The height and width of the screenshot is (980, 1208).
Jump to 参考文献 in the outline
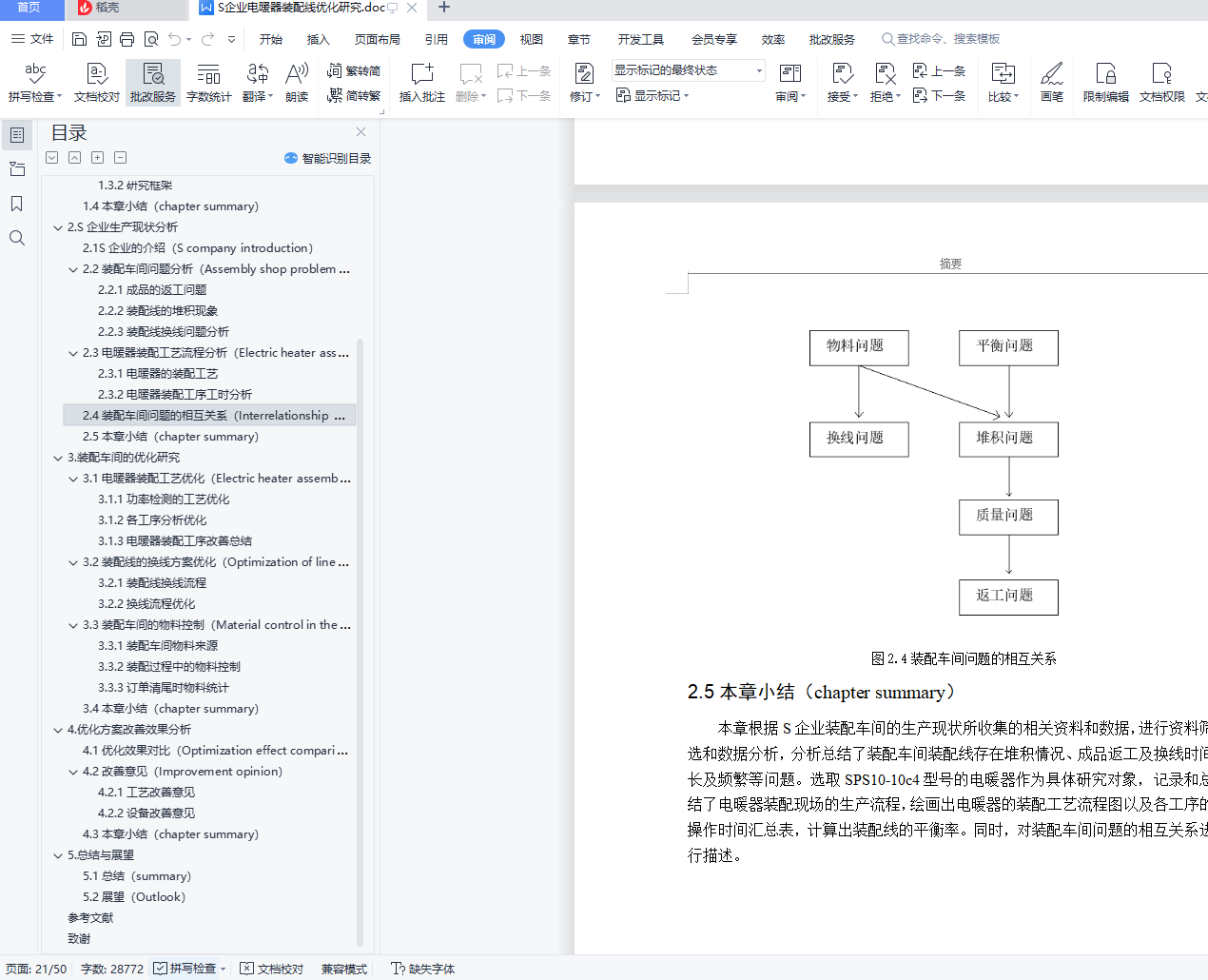[90, 918]
